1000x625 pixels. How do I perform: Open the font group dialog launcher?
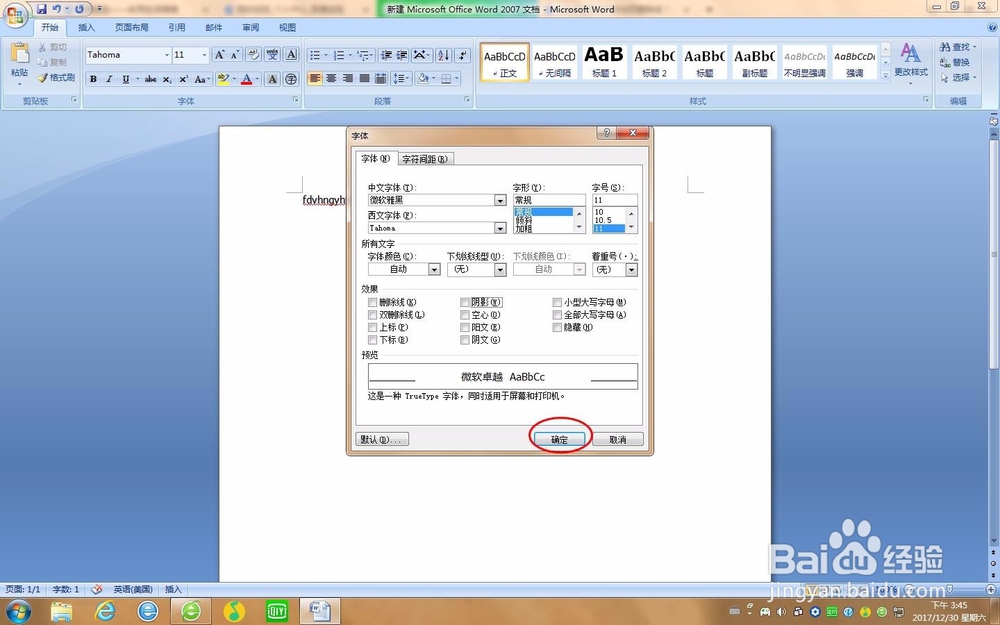tap(295, 100)
